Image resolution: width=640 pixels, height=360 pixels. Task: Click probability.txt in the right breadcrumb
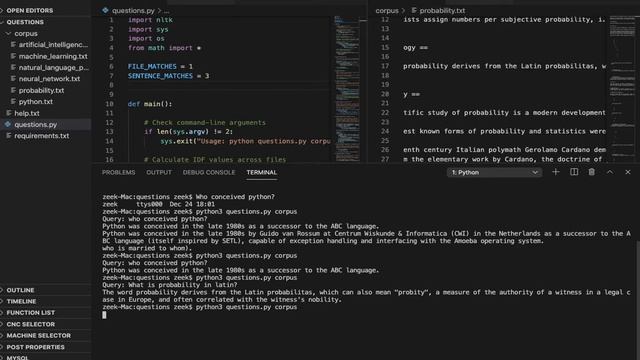(x=442, y=11)
